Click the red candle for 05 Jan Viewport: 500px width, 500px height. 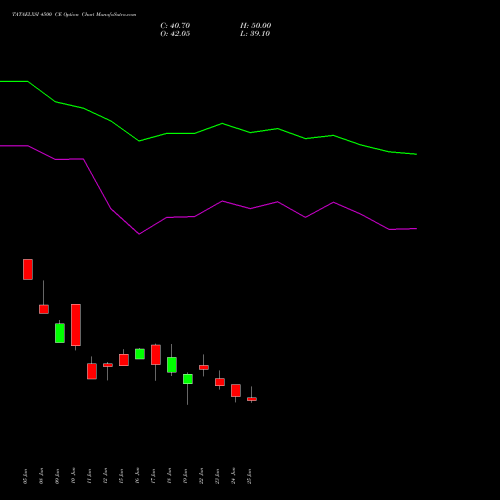coord(28,269)
